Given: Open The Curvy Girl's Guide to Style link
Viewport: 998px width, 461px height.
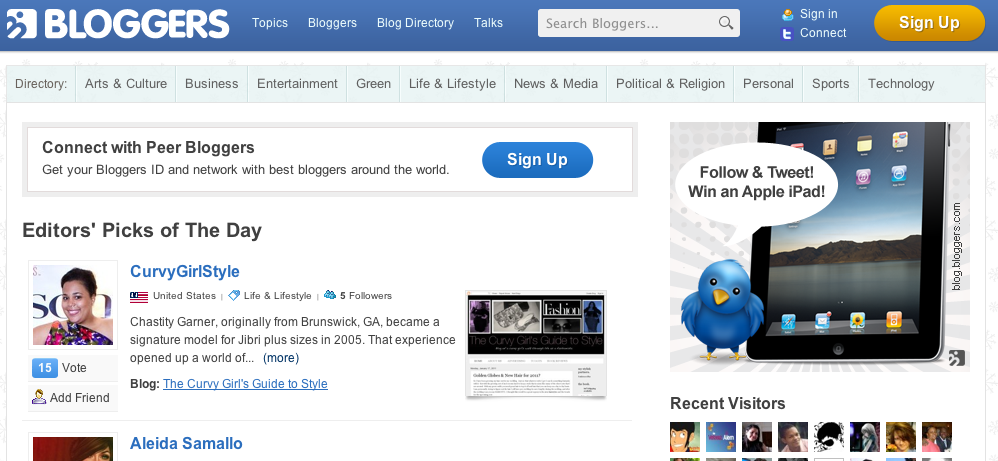Looking at the screenshot, I should coord(245,384).
